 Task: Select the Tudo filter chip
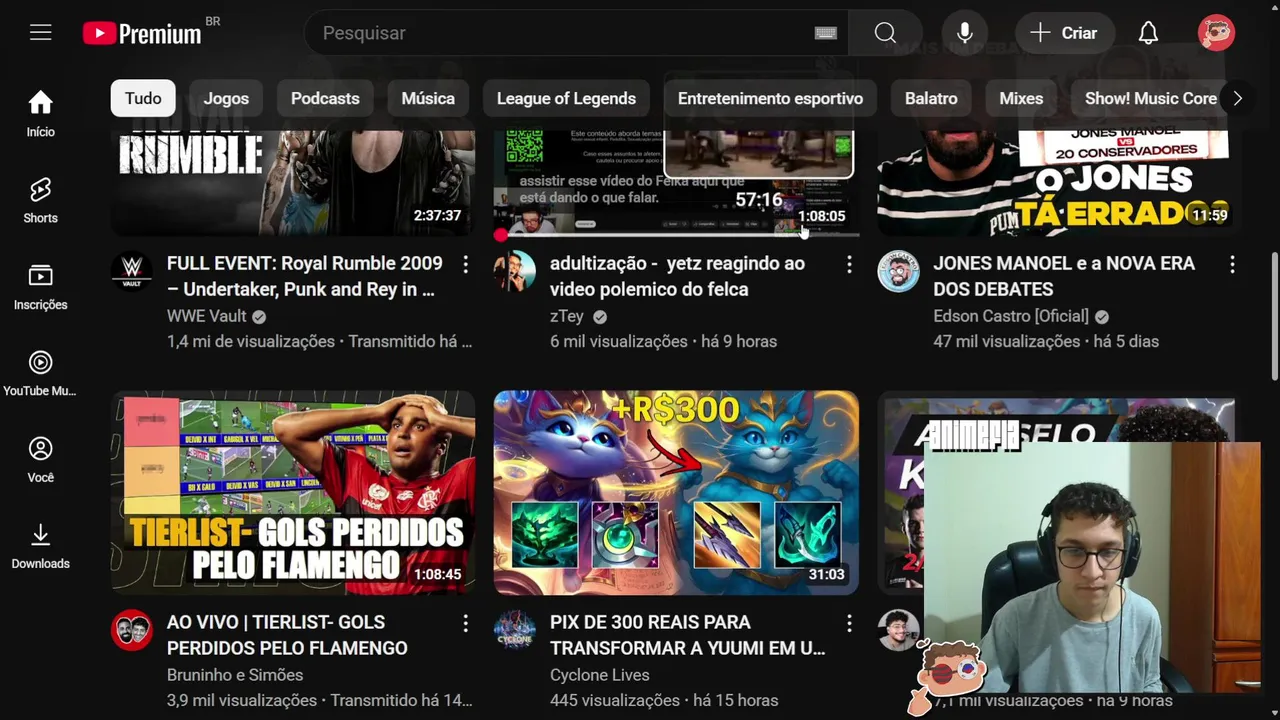click(143, 98)
